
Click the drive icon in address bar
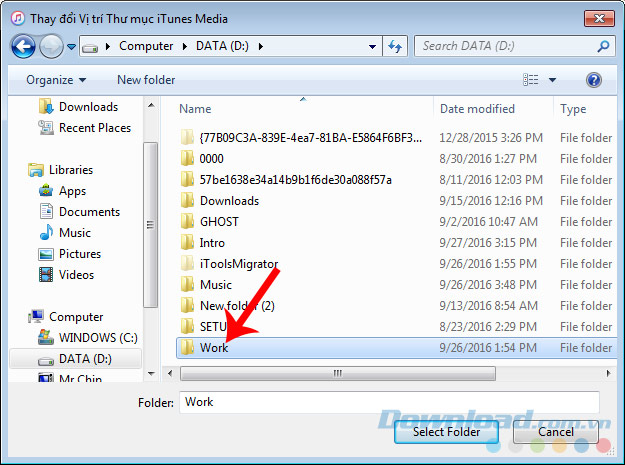[90, 48]
